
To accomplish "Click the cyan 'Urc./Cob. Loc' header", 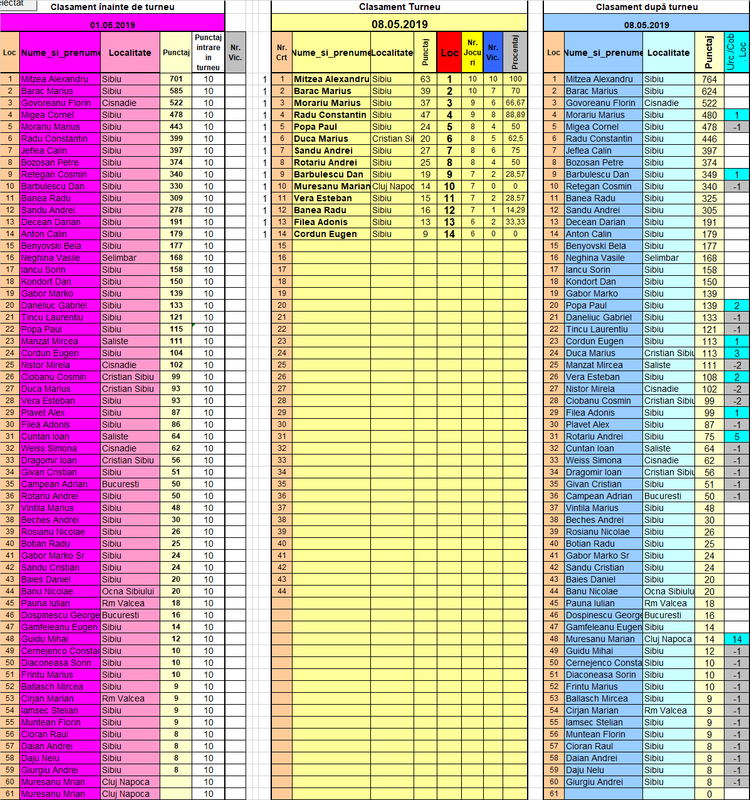I will 737,52.
